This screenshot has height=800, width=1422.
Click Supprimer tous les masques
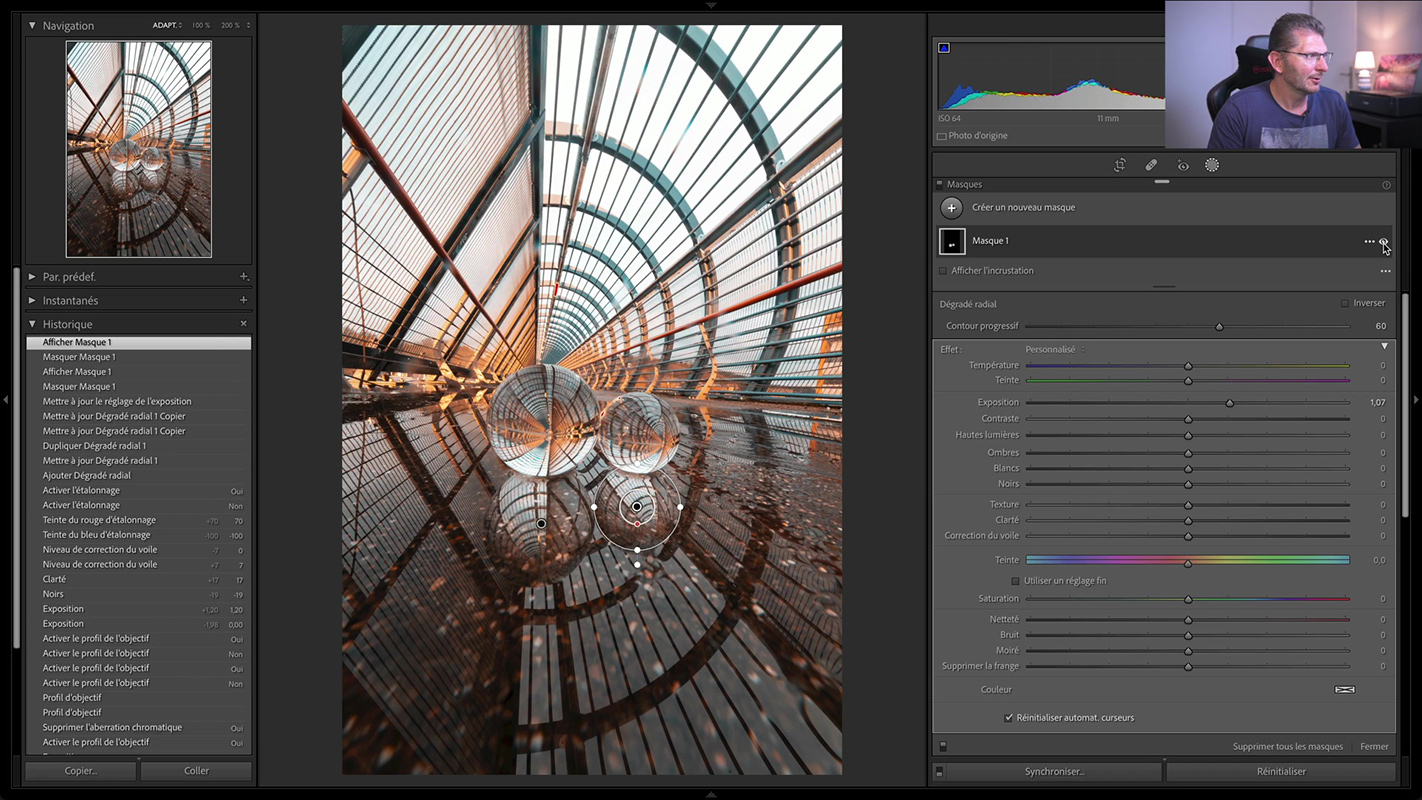pos(1287,746)
